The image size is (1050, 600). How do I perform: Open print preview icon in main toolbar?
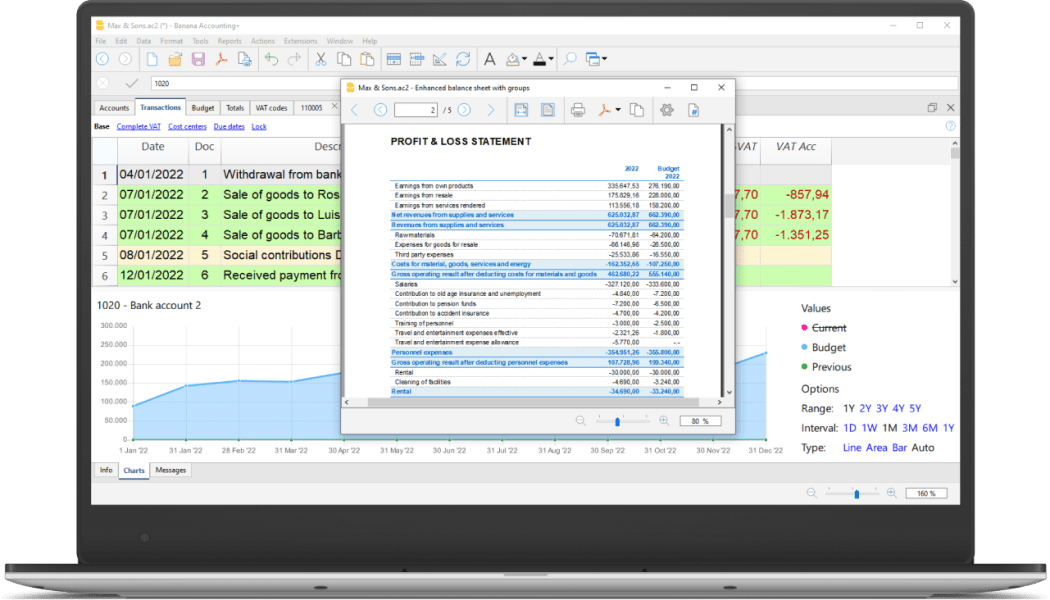(x=244, y=60)
